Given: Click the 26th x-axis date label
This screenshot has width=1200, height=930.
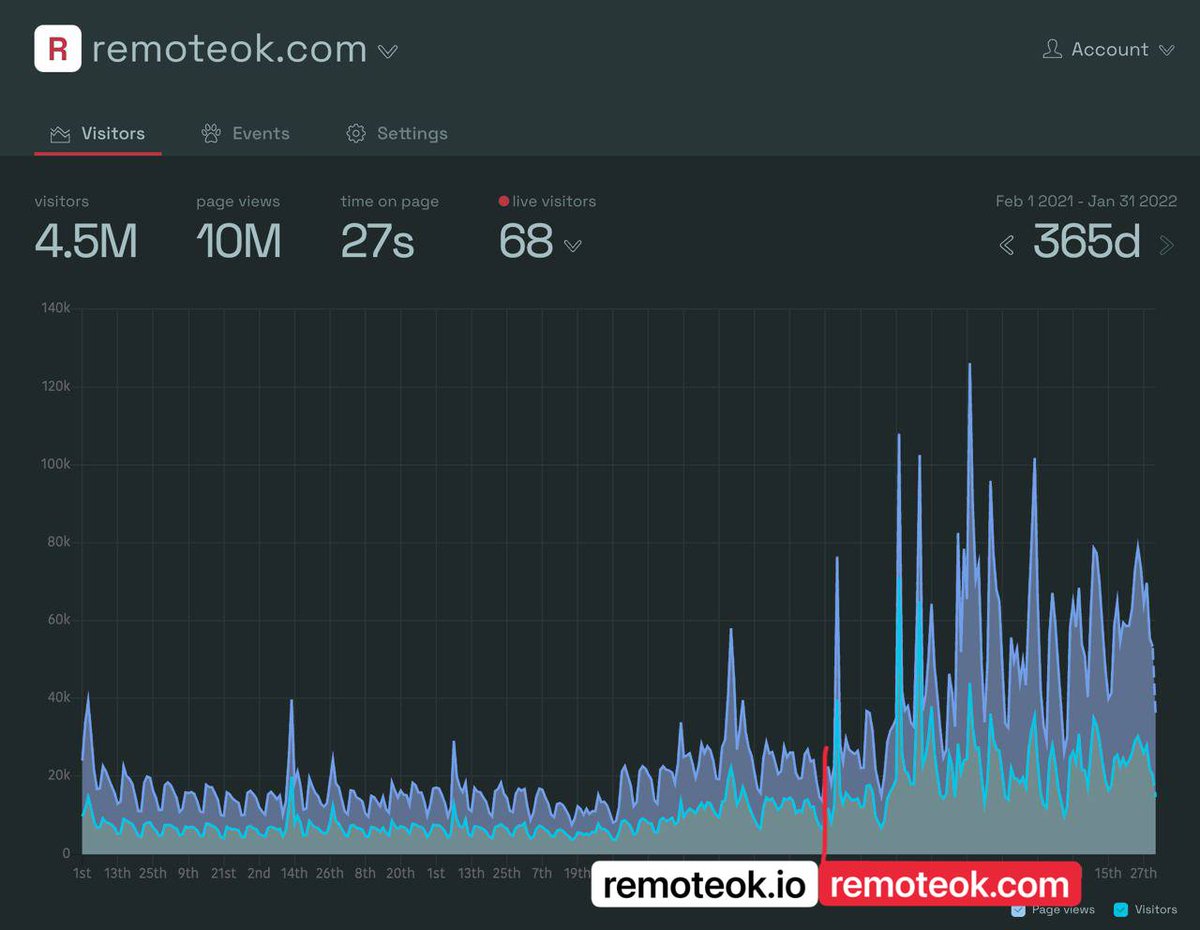Looking at the screenshot, I should [330, 873].
